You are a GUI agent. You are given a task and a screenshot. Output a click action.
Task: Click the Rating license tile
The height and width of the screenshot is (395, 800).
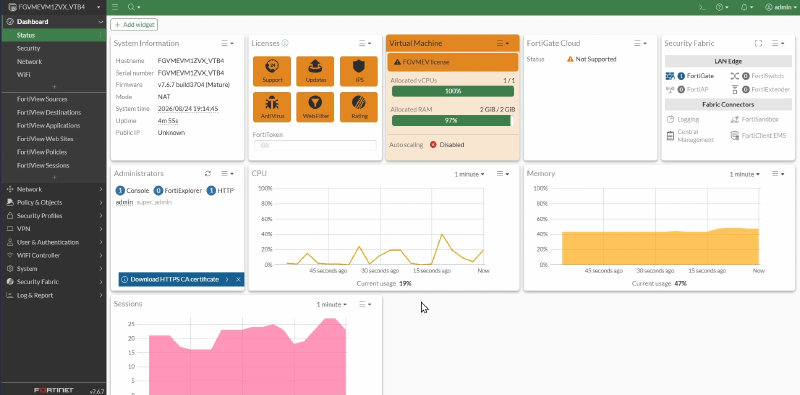point(359,107)
